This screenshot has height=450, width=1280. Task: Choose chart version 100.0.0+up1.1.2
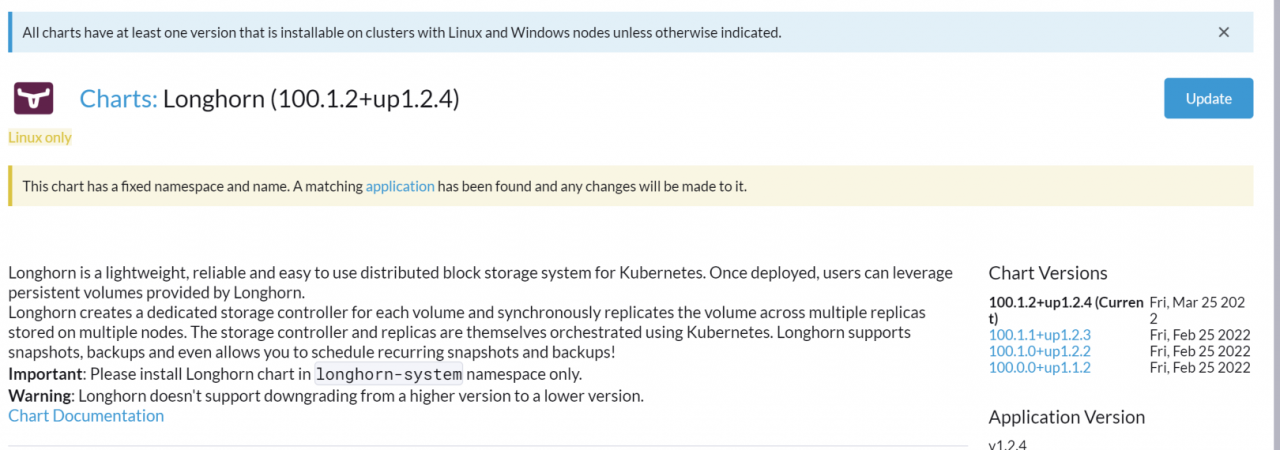1039,367
